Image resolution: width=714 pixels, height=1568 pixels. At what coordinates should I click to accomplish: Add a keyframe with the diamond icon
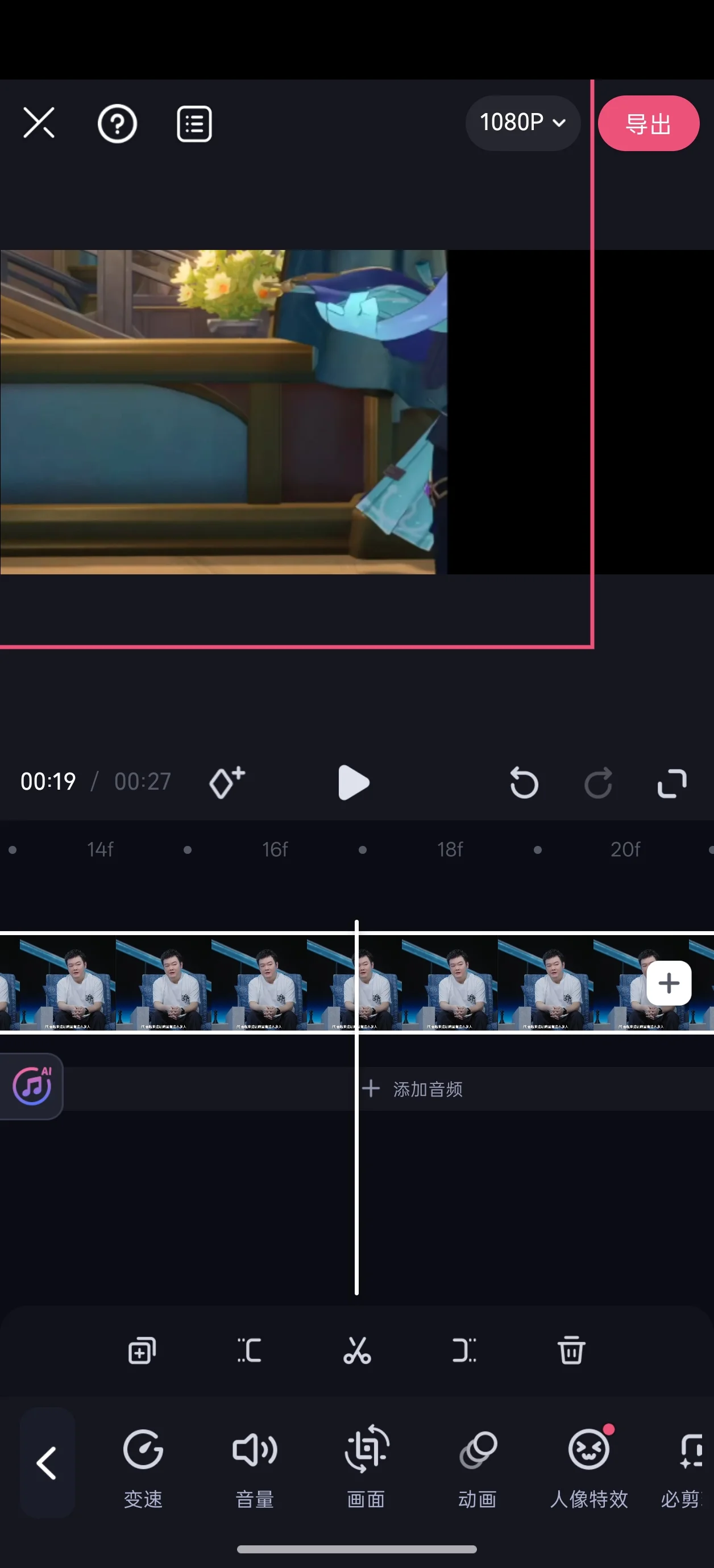(x=227, y=782)
